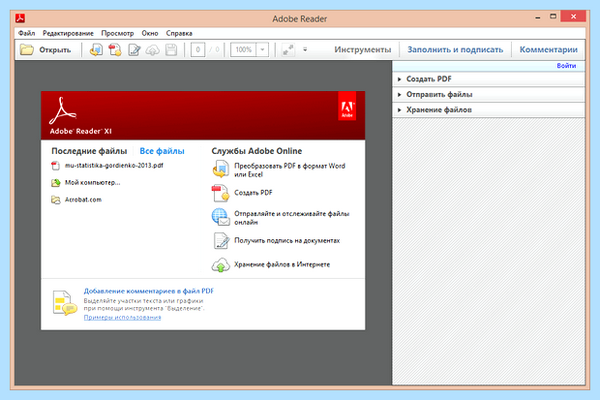Open the Редактирование menu
The width and height of the screenshot is (600, 400).
[68, 33]
